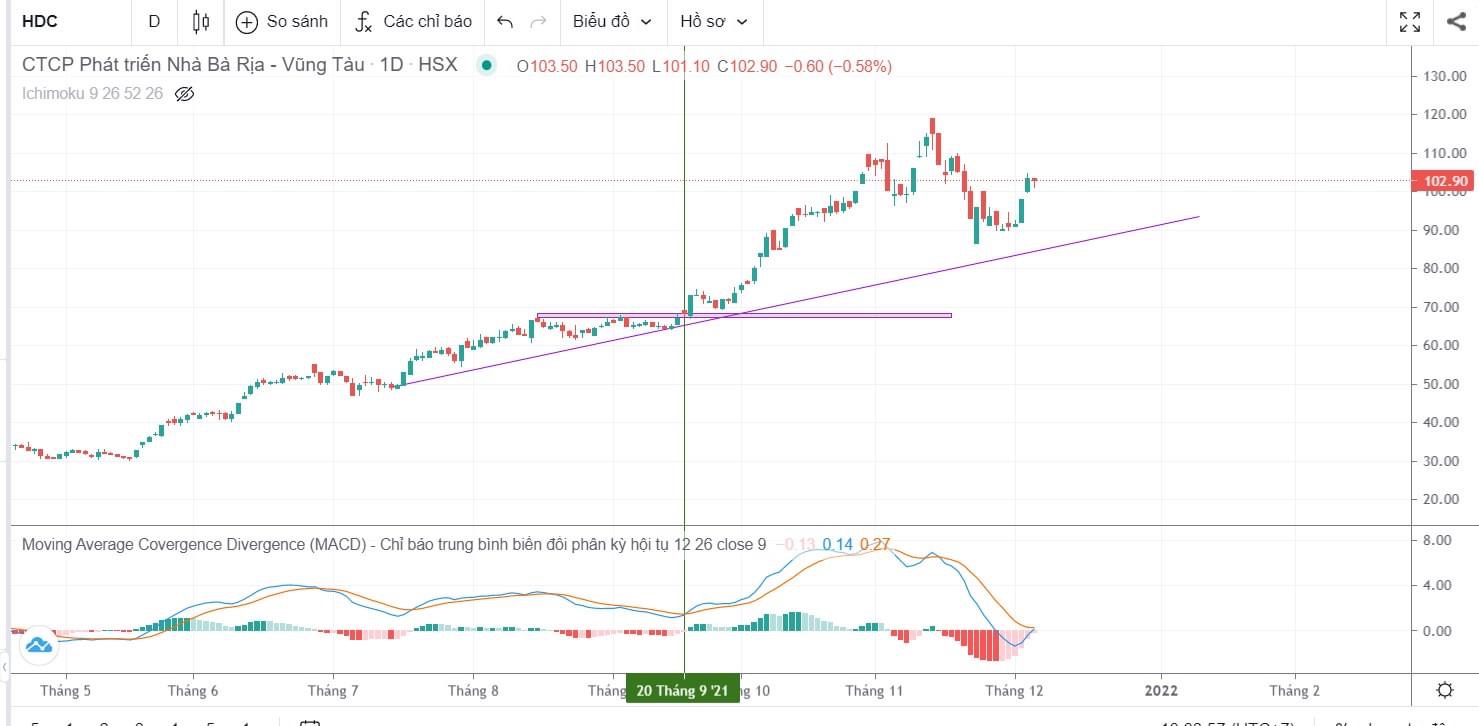This screenshot has height=726, width=1479.
Task: Click the So sánh compare button
Action: pyautogui.click(x=282, y=21)
